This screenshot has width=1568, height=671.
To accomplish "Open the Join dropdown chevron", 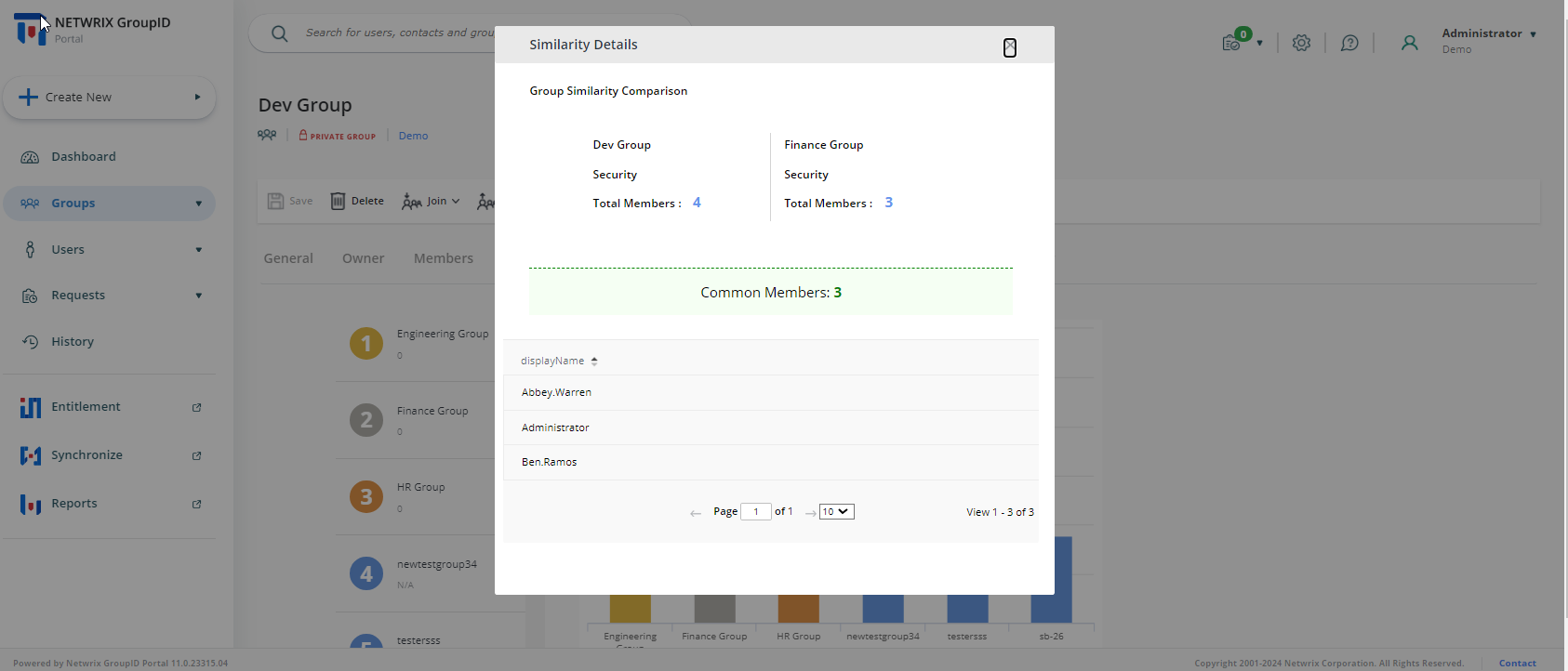I will point(456,201).
